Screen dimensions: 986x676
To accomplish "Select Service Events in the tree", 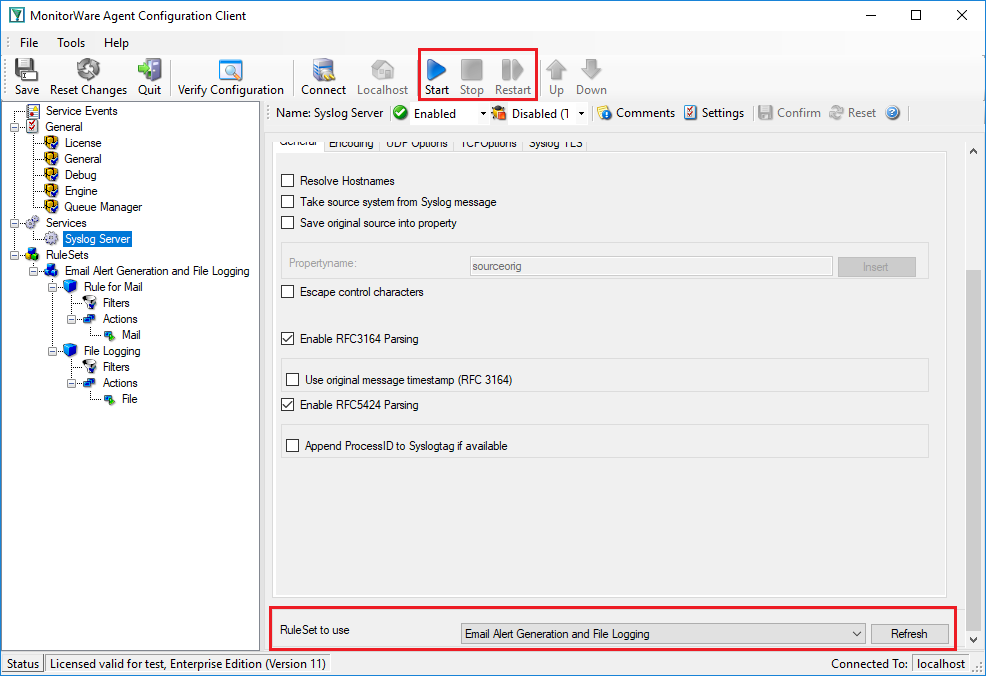I will click(81, 111).
